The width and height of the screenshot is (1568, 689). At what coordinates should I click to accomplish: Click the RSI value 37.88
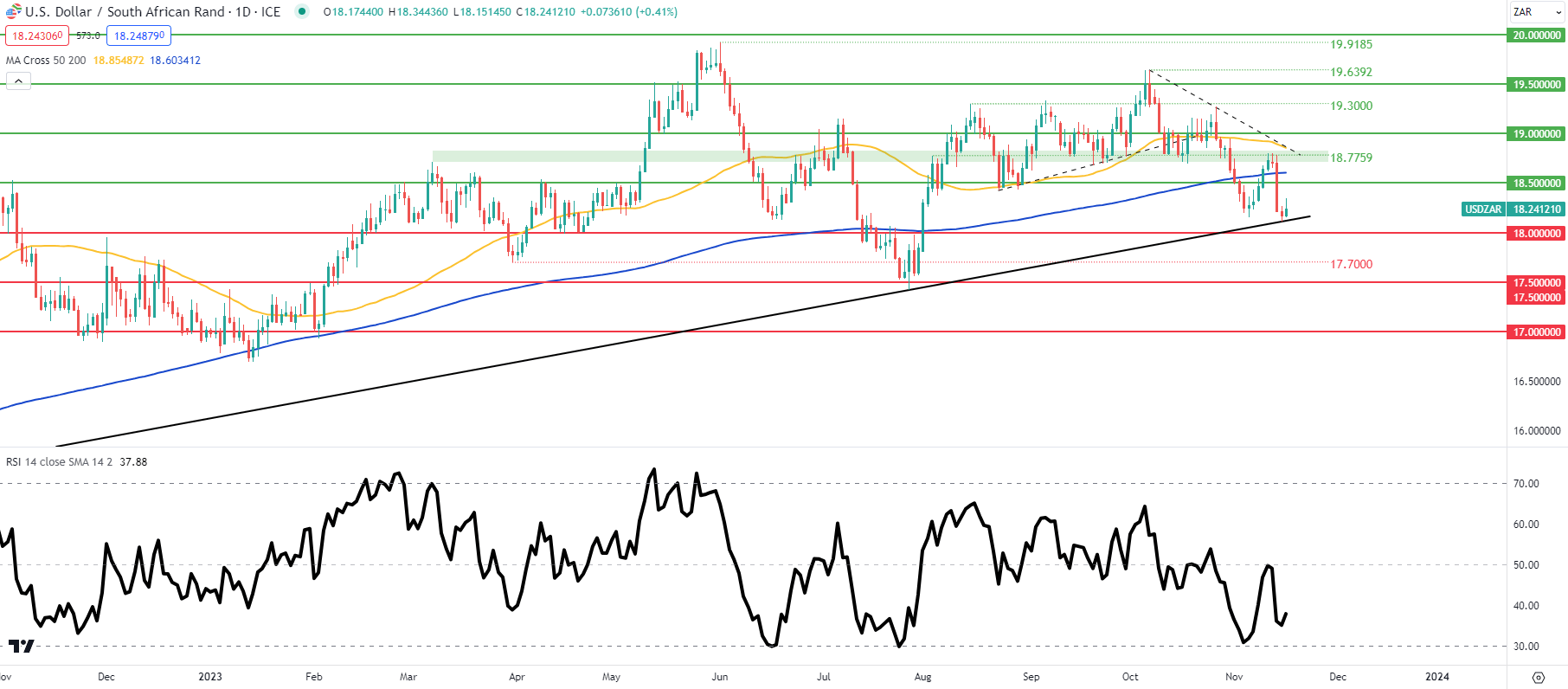[133, 461]
